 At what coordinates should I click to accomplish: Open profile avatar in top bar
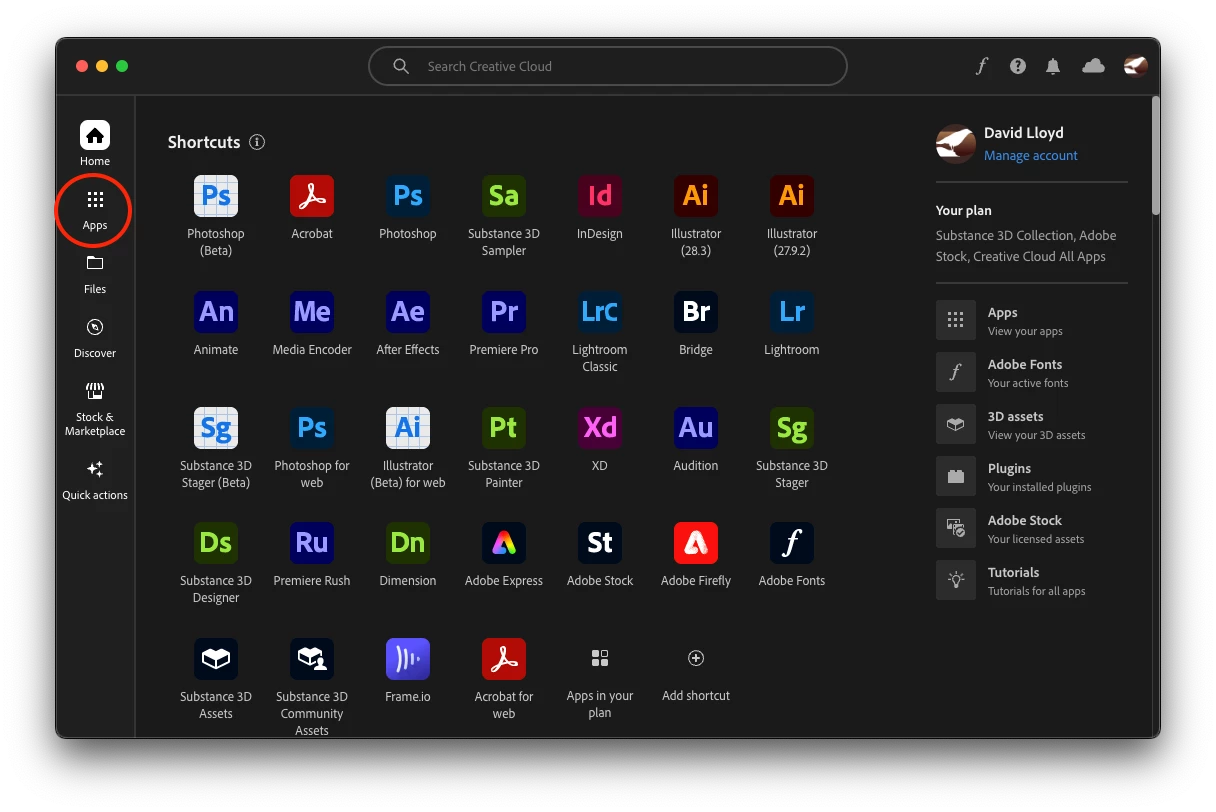tap(1135, 66)
